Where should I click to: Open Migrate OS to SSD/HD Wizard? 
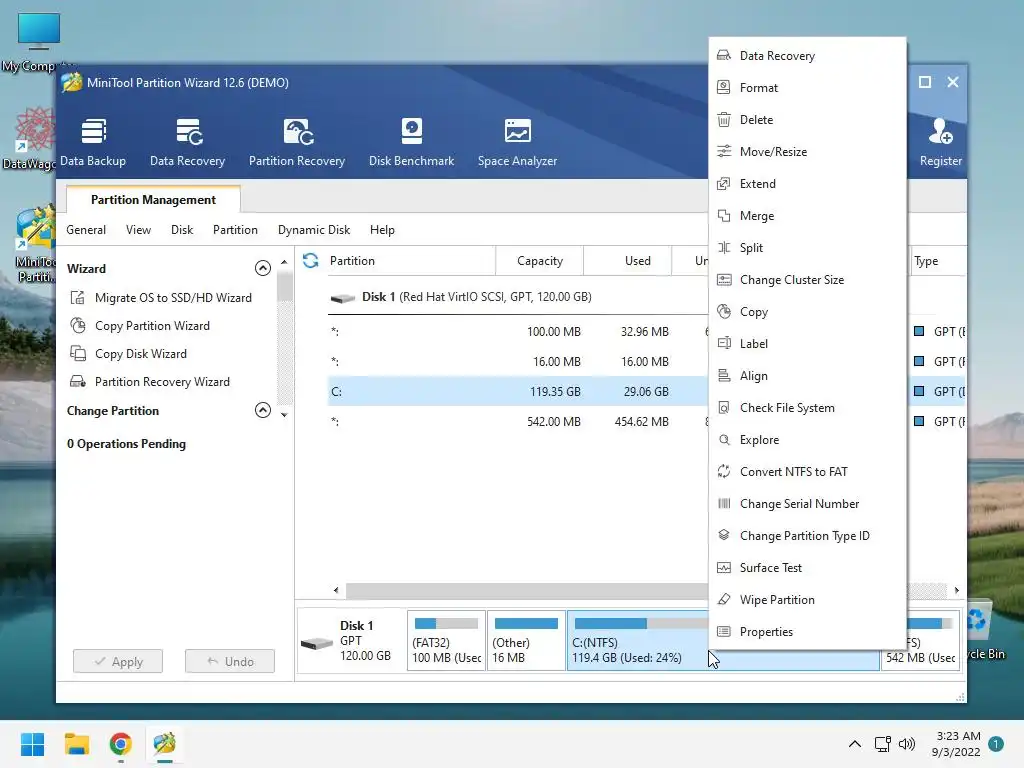tap(161, 298)
